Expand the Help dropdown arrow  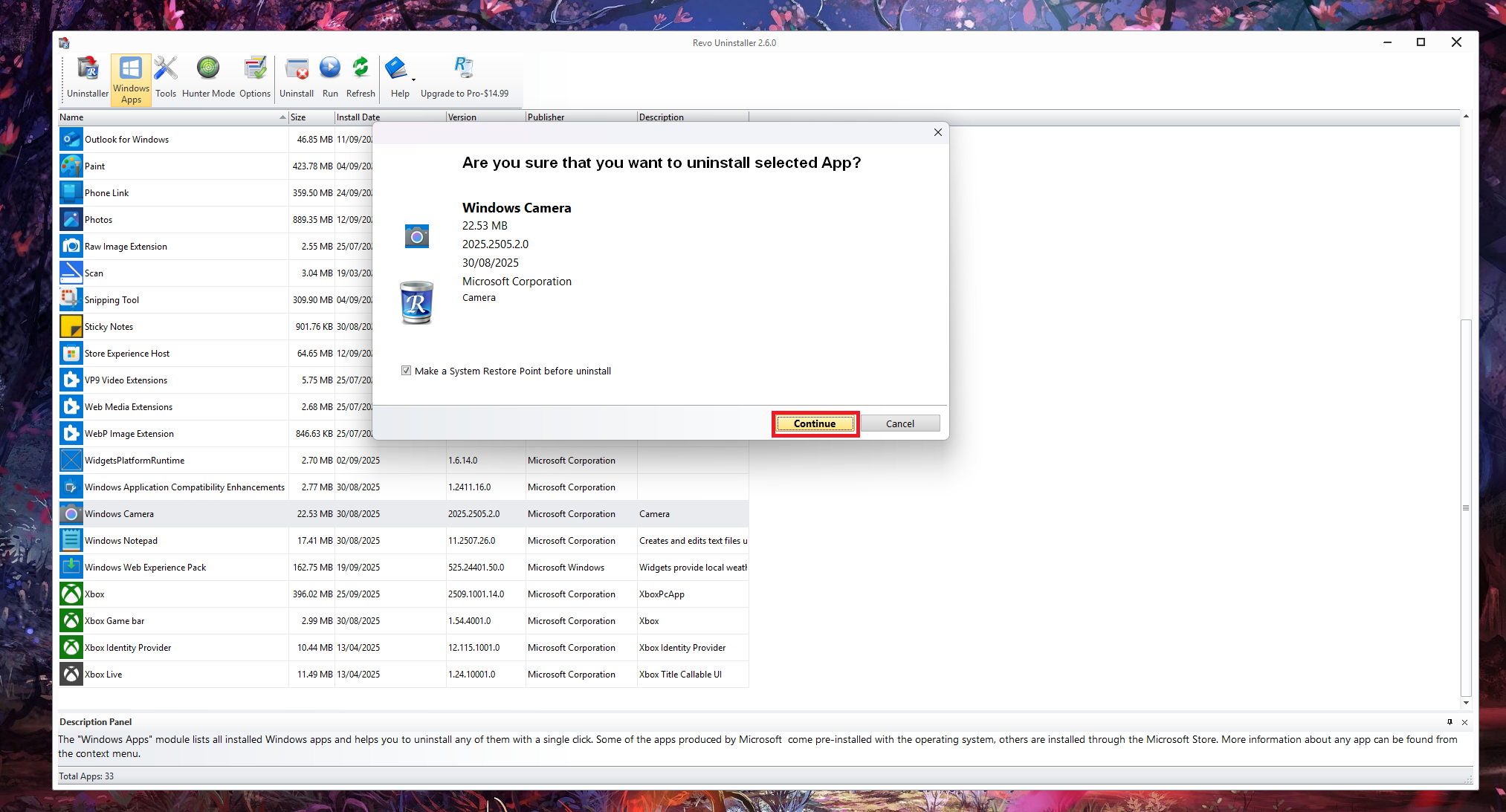pyautogui.click(x=413, y=79)
